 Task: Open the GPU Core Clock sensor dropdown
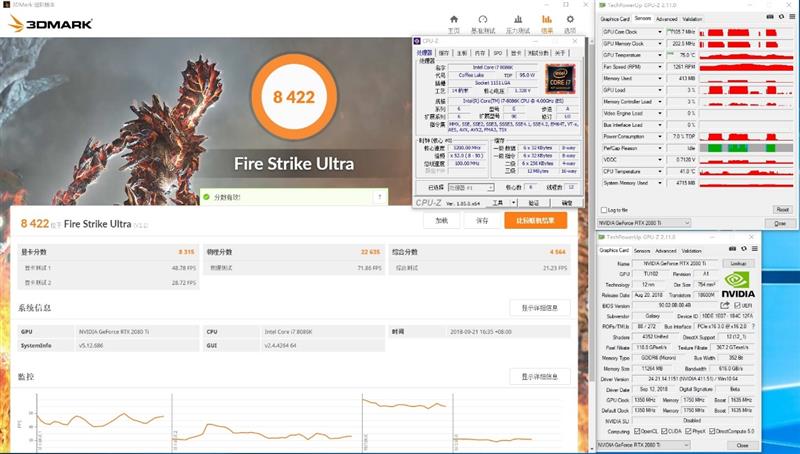point(660,32)
